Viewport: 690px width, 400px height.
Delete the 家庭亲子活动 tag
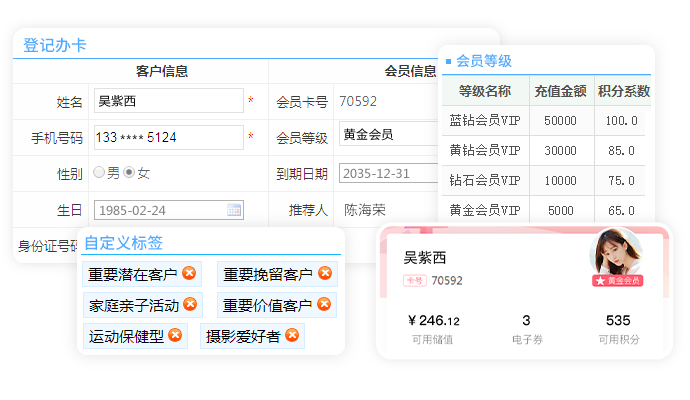[189, 305]
